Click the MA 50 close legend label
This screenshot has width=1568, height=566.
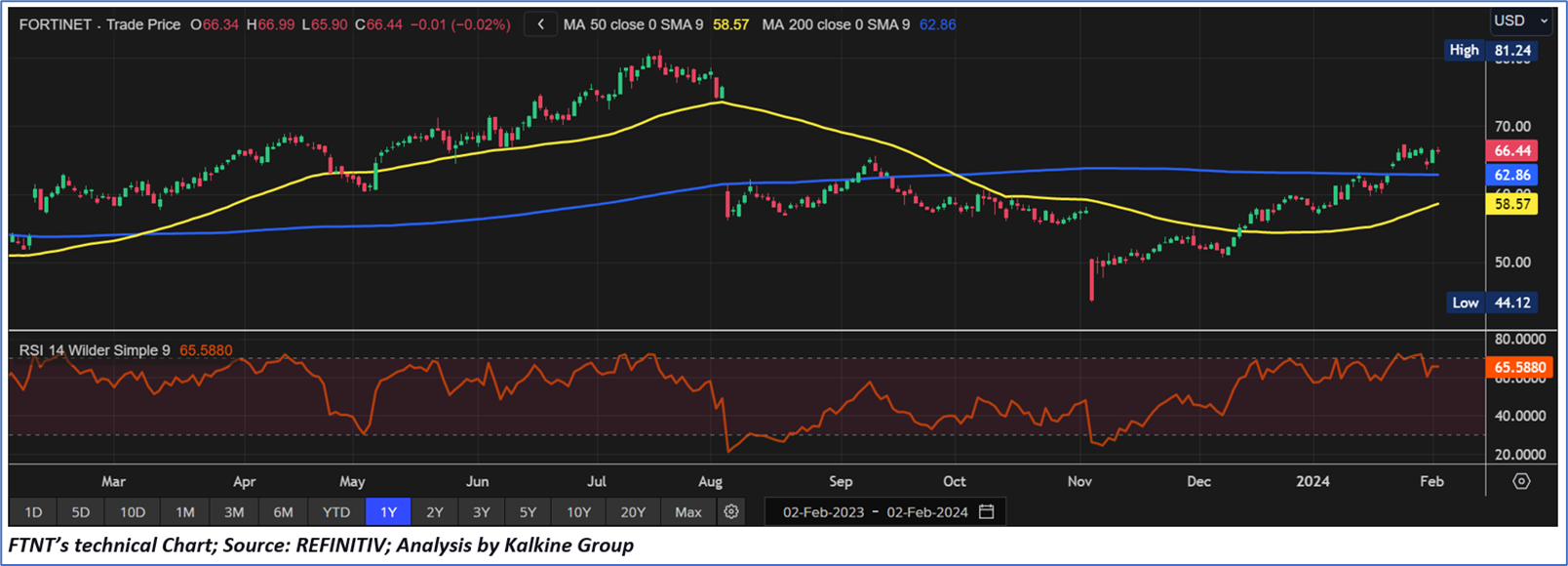pos(633,24)
